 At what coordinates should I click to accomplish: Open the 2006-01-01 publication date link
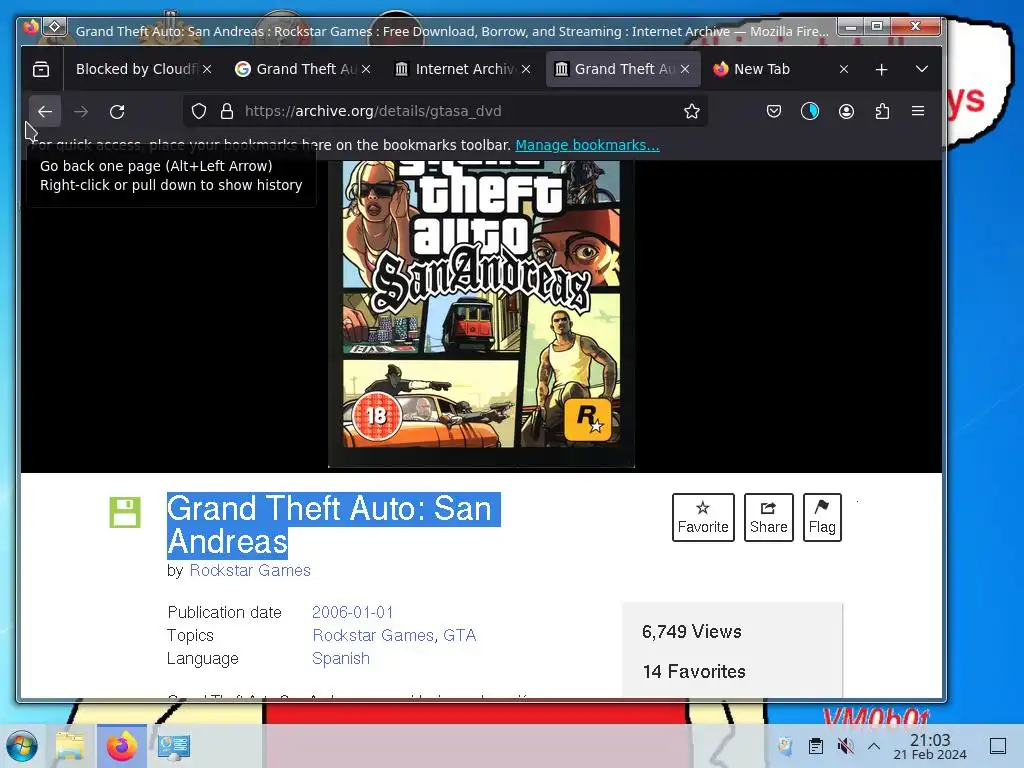pos(353,613)
